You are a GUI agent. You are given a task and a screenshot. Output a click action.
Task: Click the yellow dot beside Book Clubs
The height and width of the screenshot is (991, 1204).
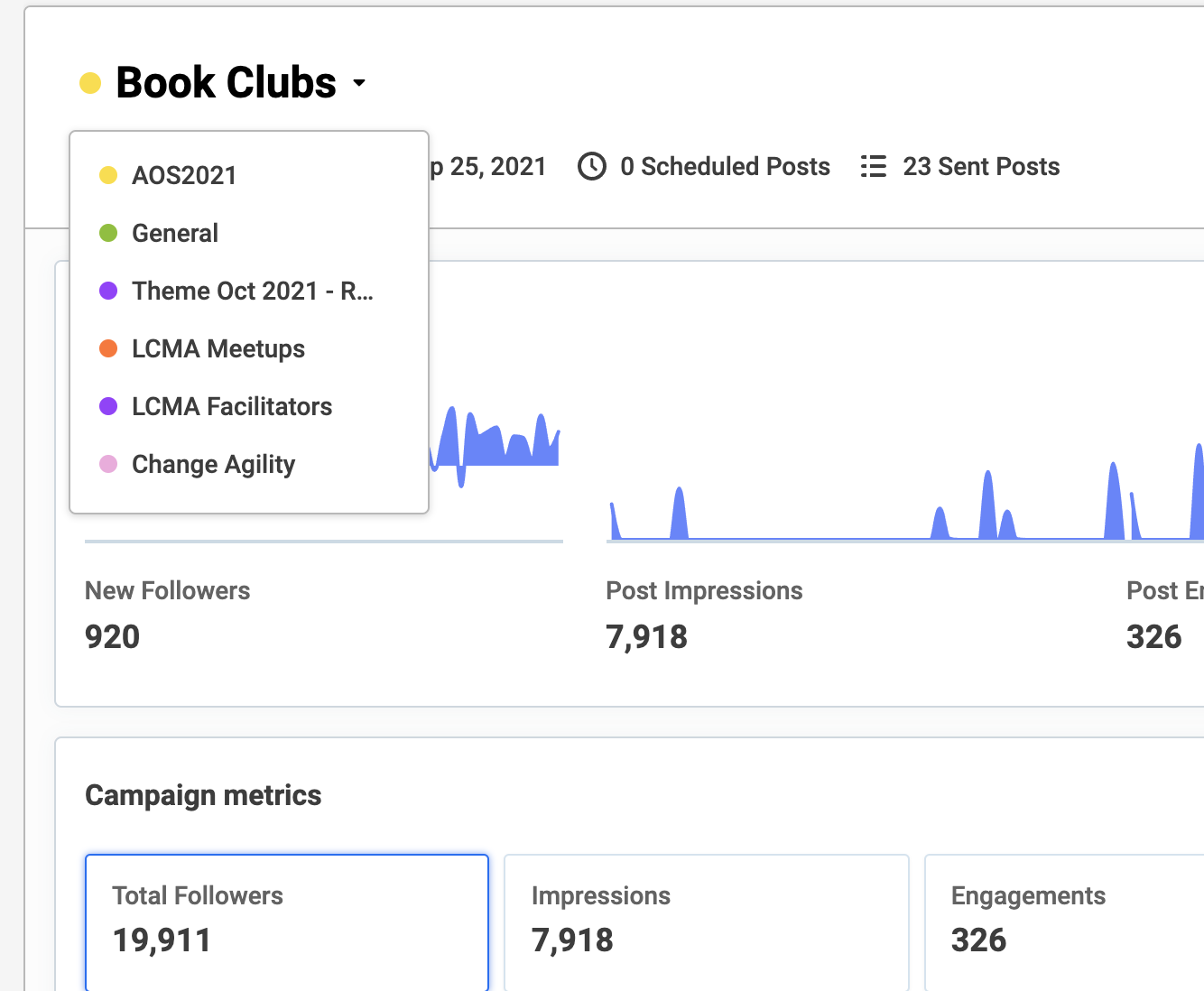(x=90, y=84)
